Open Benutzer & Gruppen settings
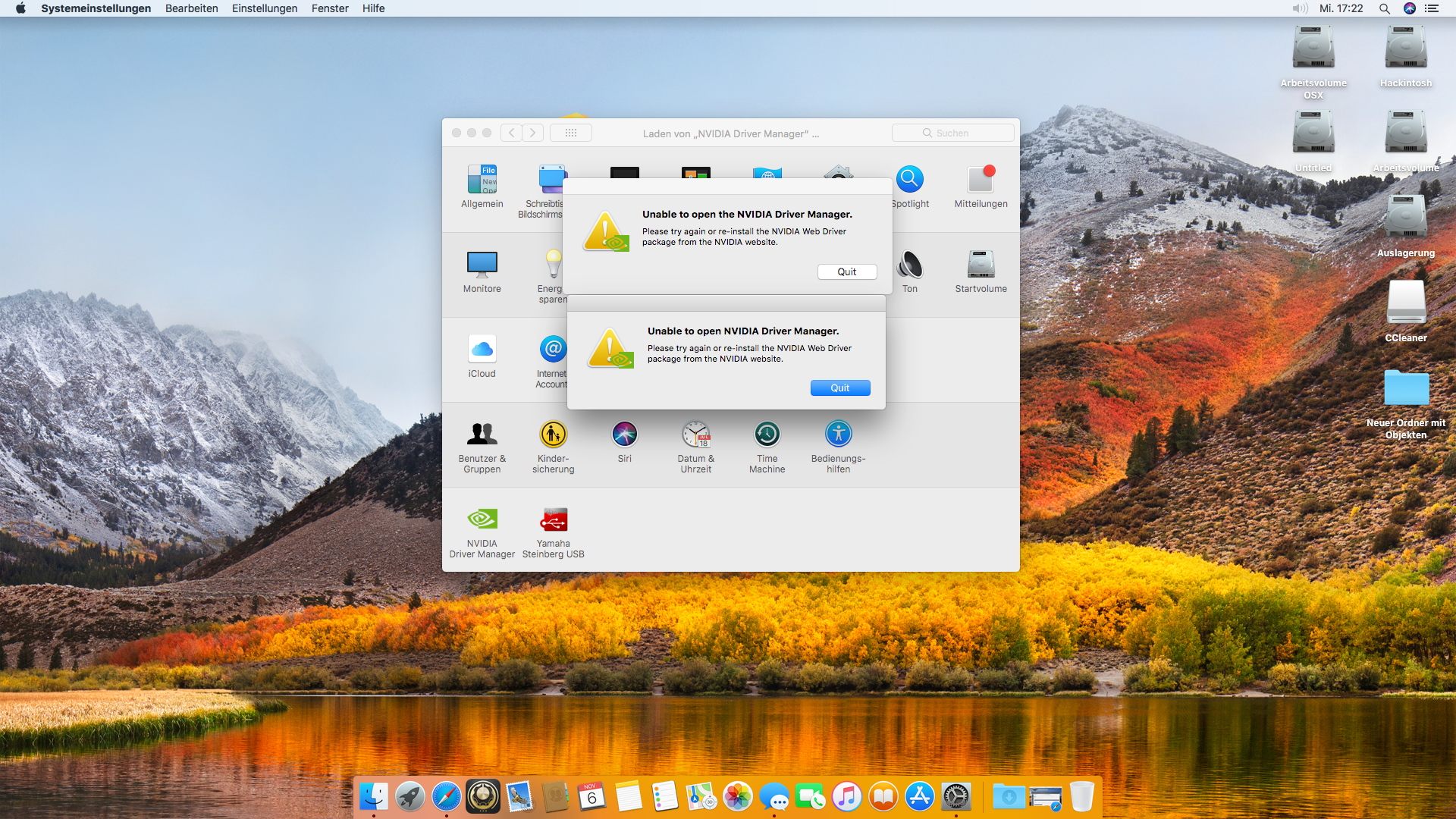Screen dimensions: 1456x819 pos(482,447)
